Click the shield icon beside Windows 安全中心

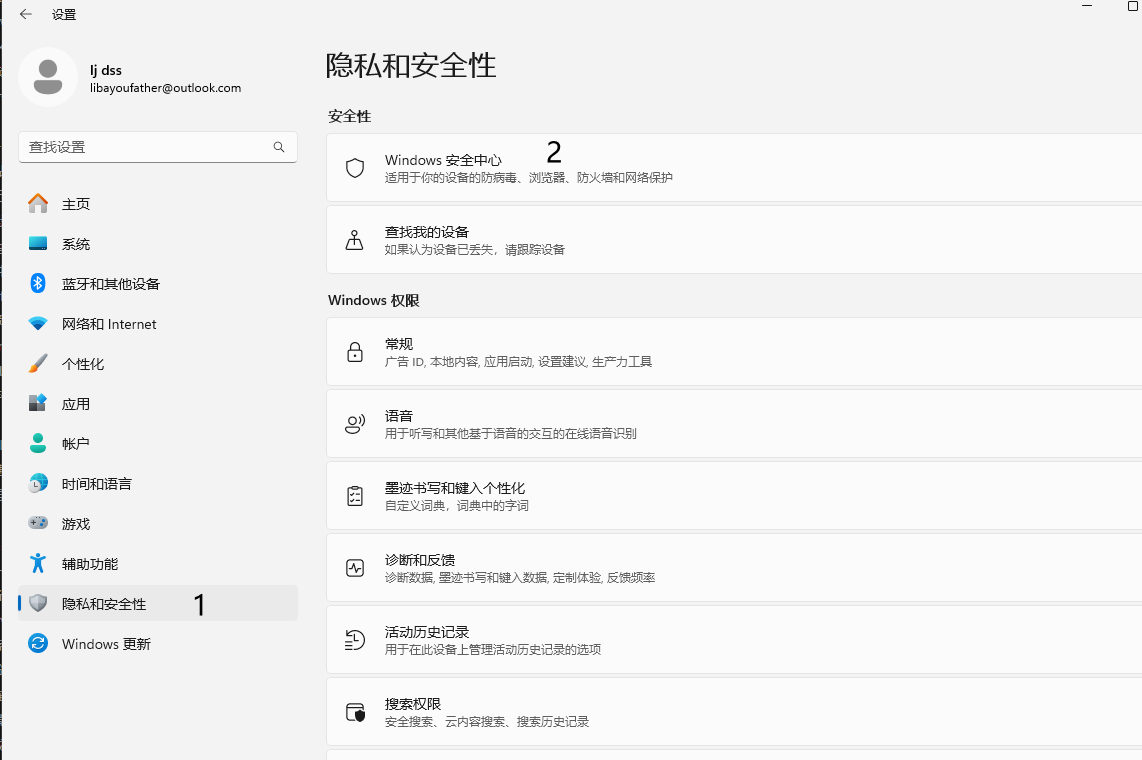355,168
